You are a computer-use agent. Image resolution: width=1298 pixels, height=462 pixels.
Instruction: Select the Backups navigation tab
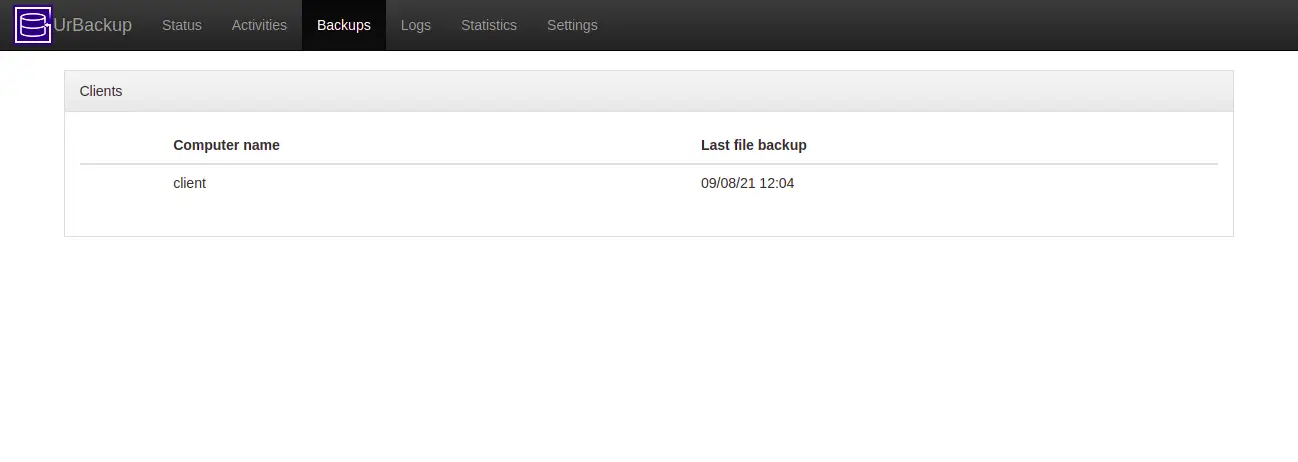(344, 25)
